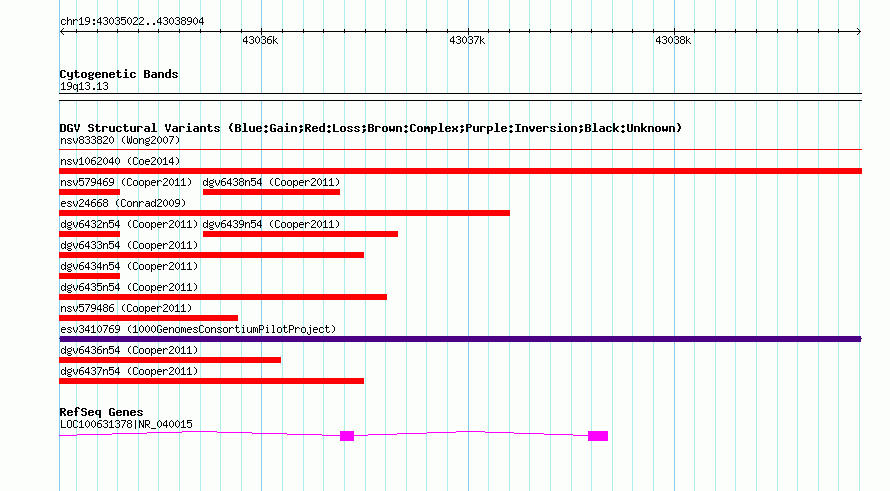This screenshot has height=491, width=890.
Task: Select the red bar under dgv6439n54
Action: pyautogui.click(x=300, y=234)
